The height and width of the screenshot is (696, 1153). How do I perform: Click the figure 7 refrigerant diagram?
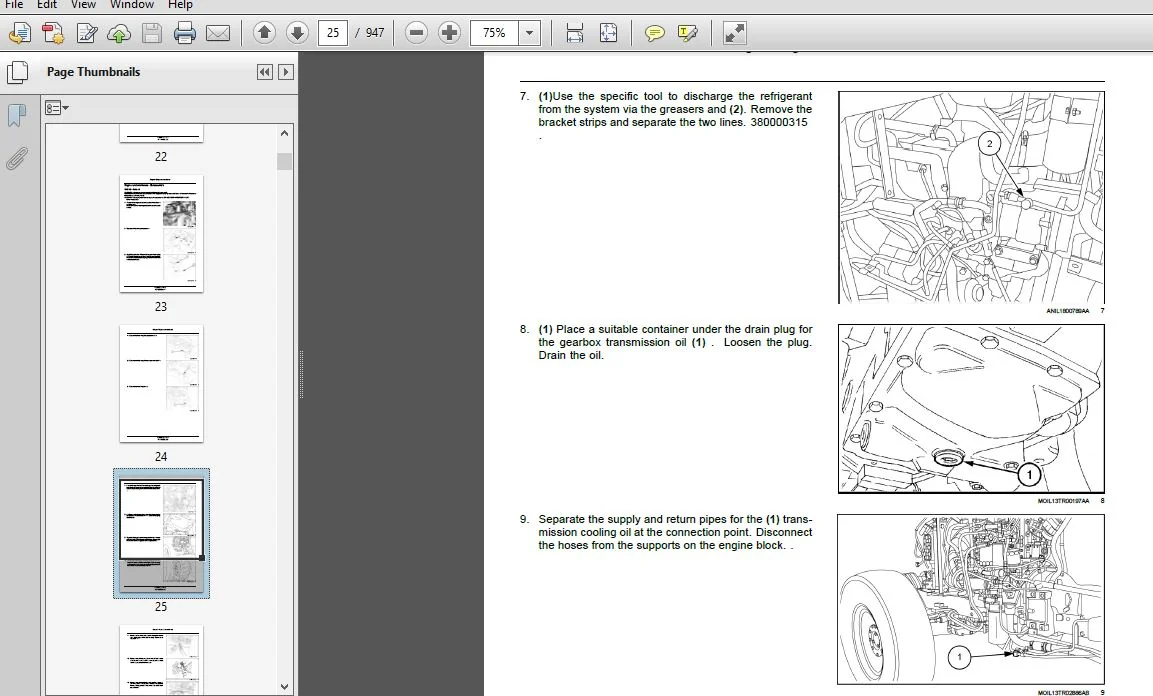[971, 197]
